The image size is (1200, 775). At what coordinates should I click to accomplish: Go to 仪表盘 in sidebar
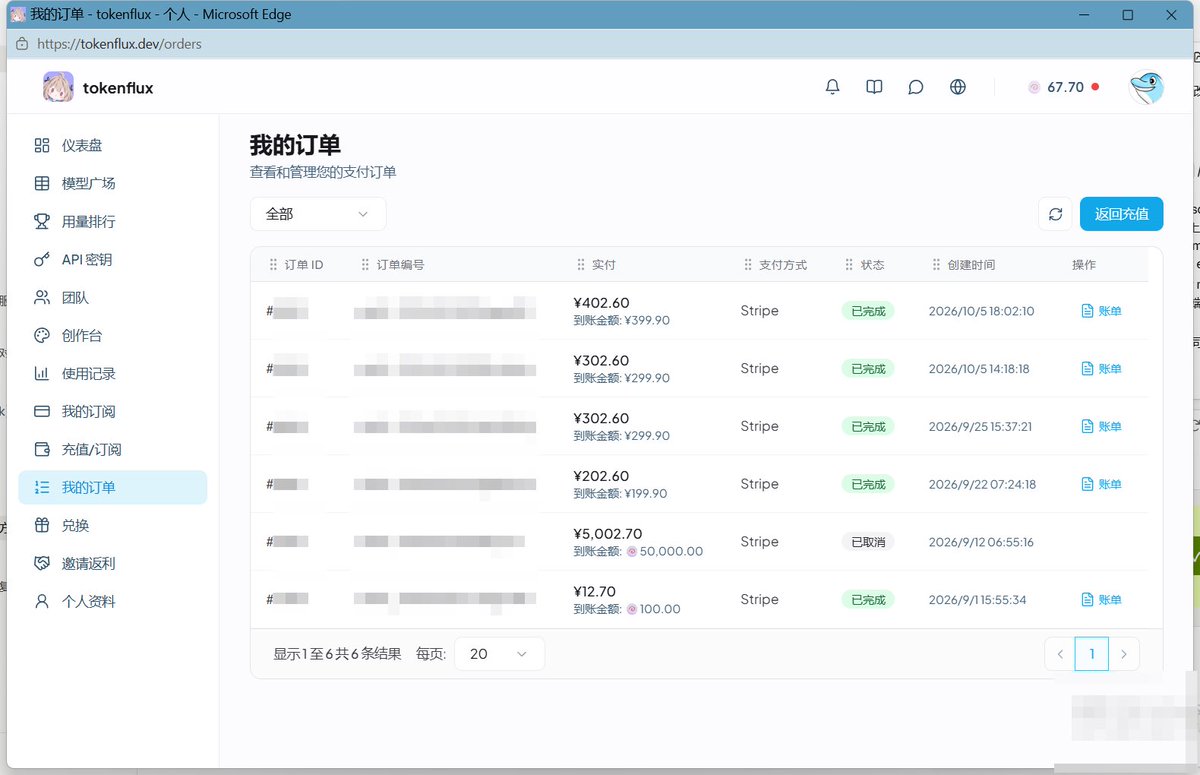click(x=113, y=145)
